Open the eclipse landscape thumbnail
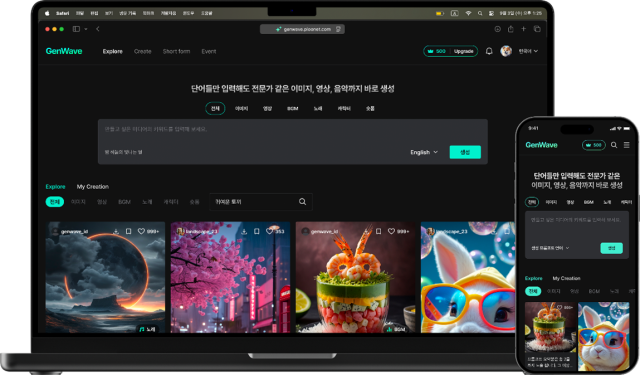 [105, 277]
